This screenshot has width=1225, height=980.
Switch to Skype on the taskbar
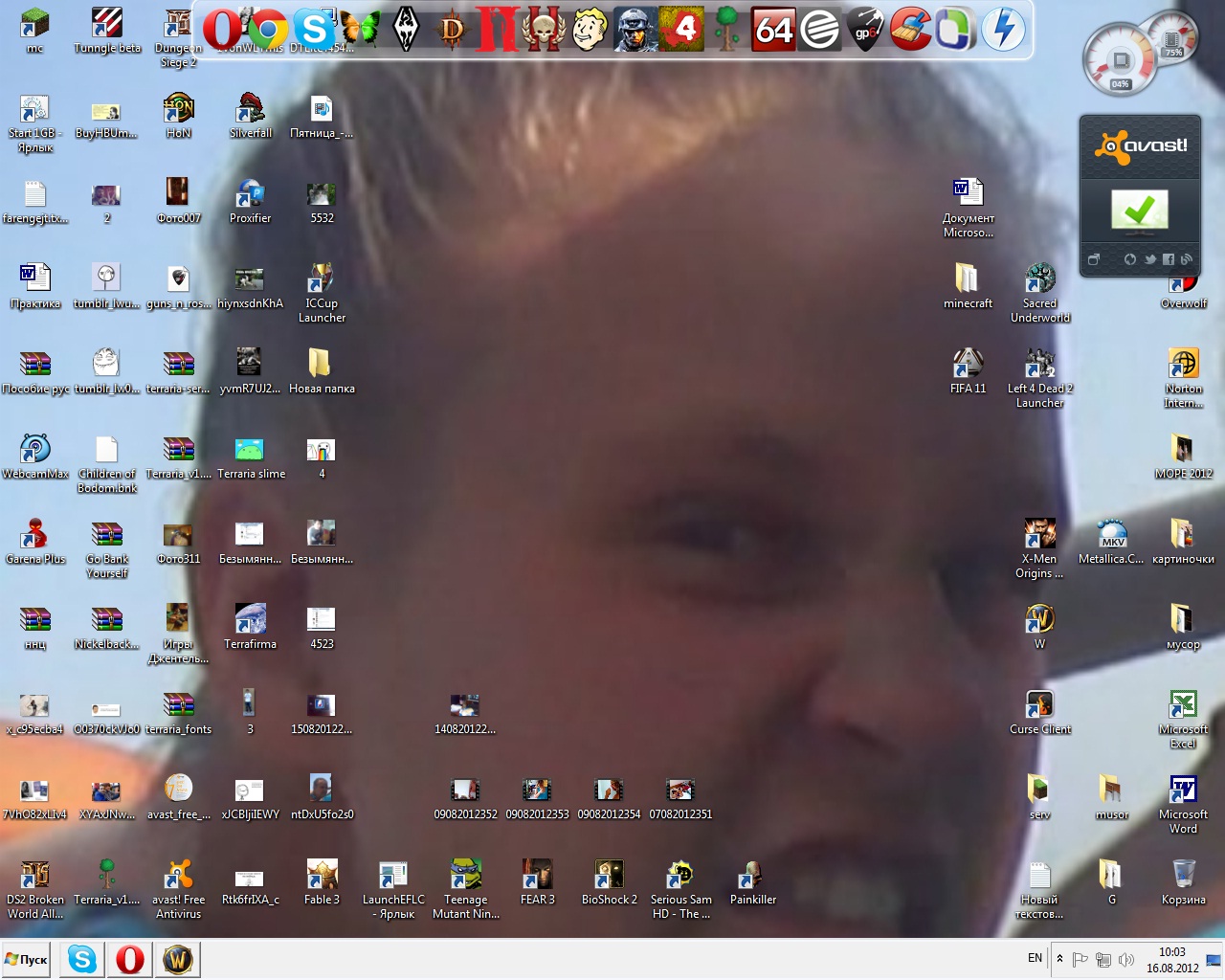(x=82, y=959)
